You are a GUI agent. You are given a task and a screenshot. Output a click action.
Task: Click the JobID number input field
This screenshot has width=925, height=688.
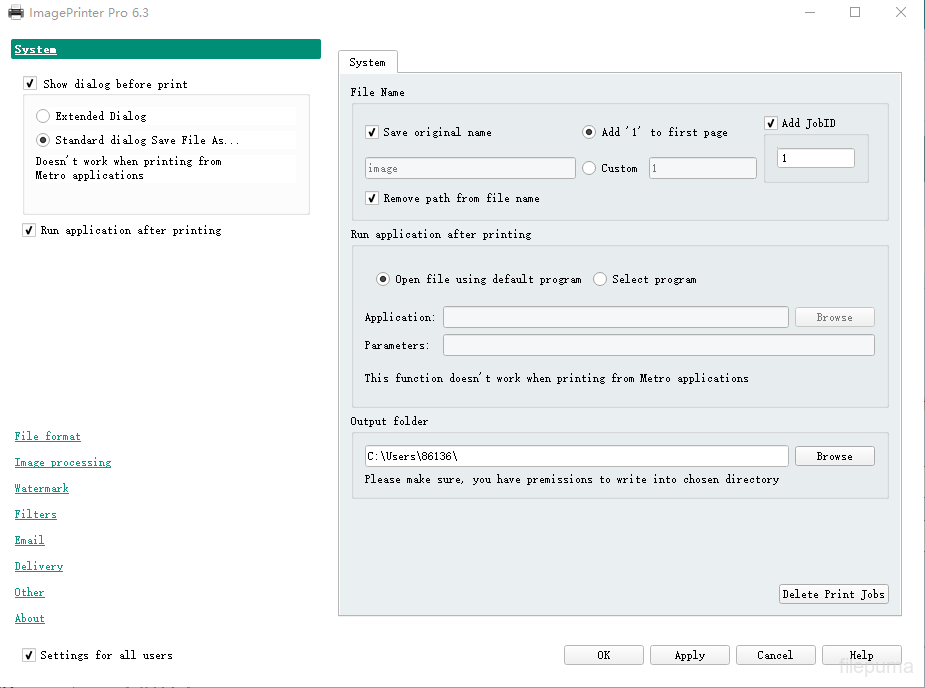pos(816,158)
